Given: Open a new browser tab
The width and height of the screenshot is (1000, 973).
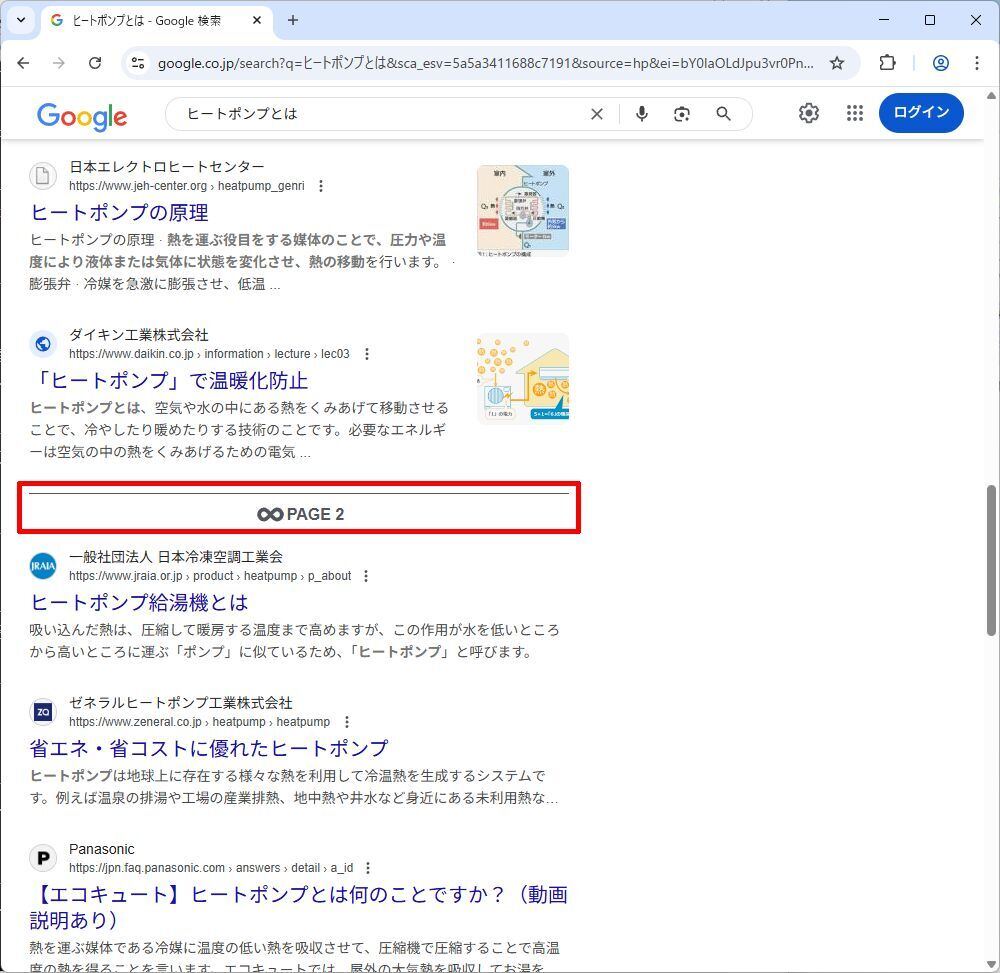Looking at the screenshot, I should point(293,20).
